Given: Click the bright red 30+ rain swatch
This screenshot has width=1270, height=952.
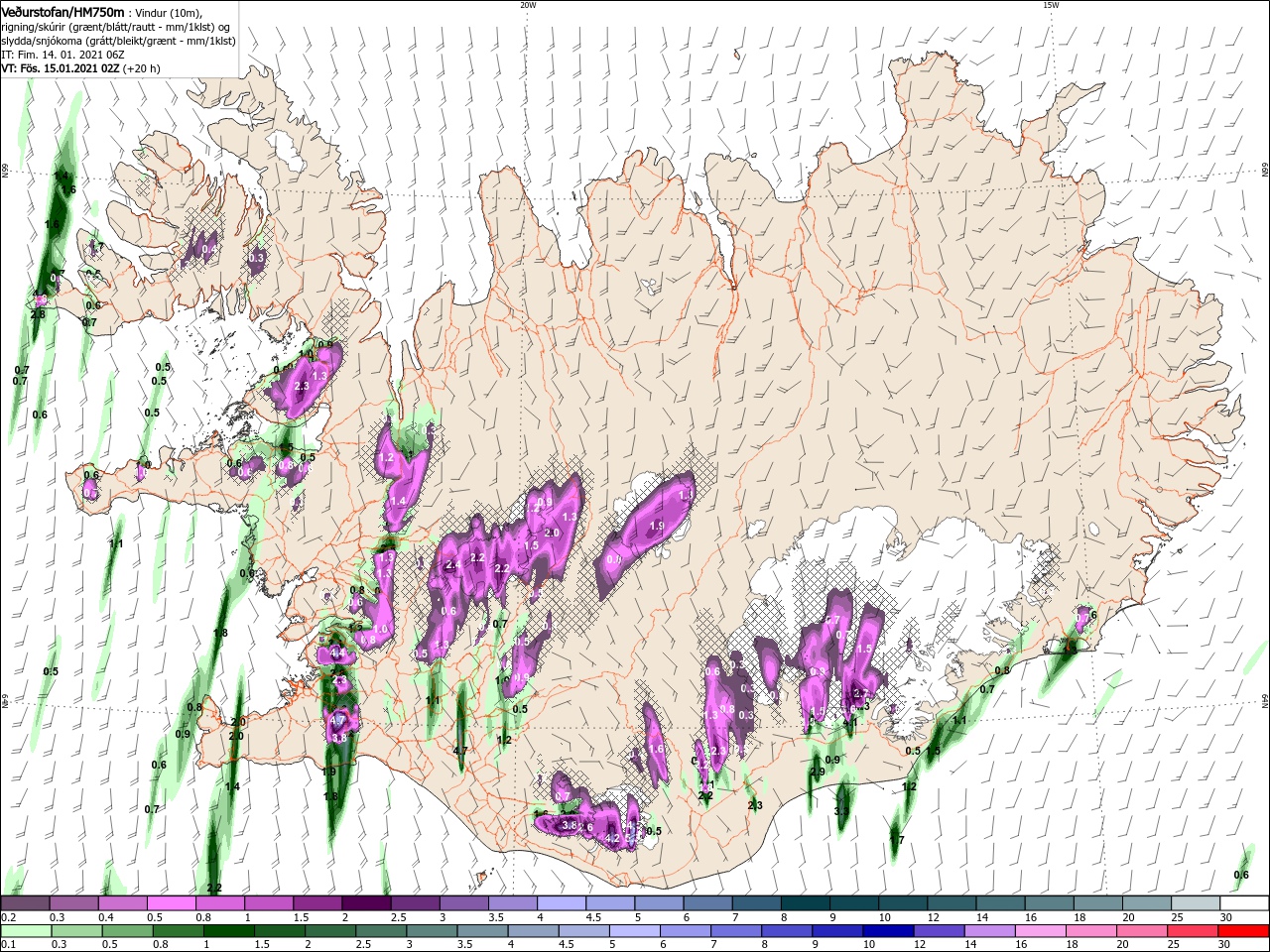Looking at the screenshot, I should (1244, 931).
